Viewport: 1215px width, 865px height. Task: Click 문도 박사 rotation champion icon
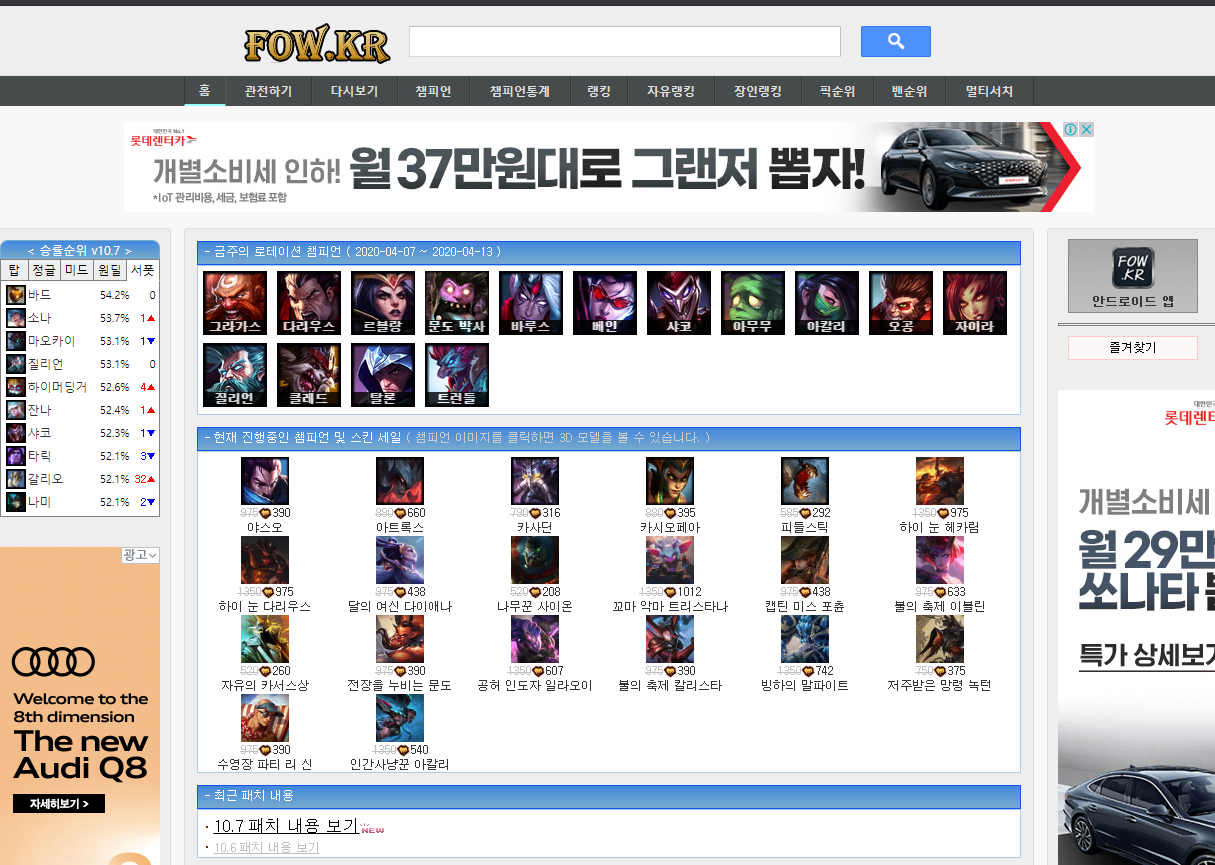tap(457, 303)
